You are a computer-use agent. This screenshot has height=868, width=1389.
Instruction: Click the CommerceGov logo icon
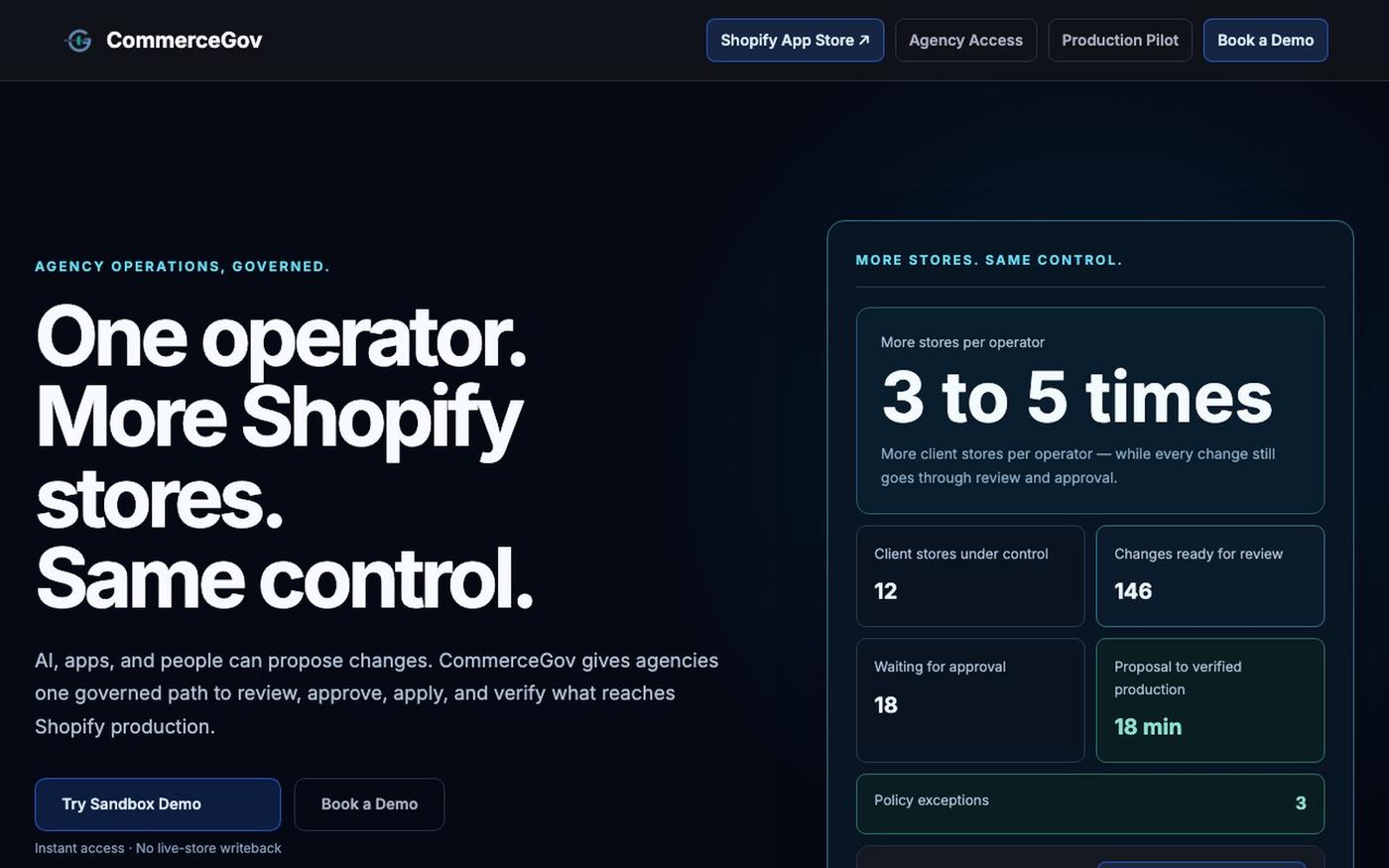coord(78,40)
